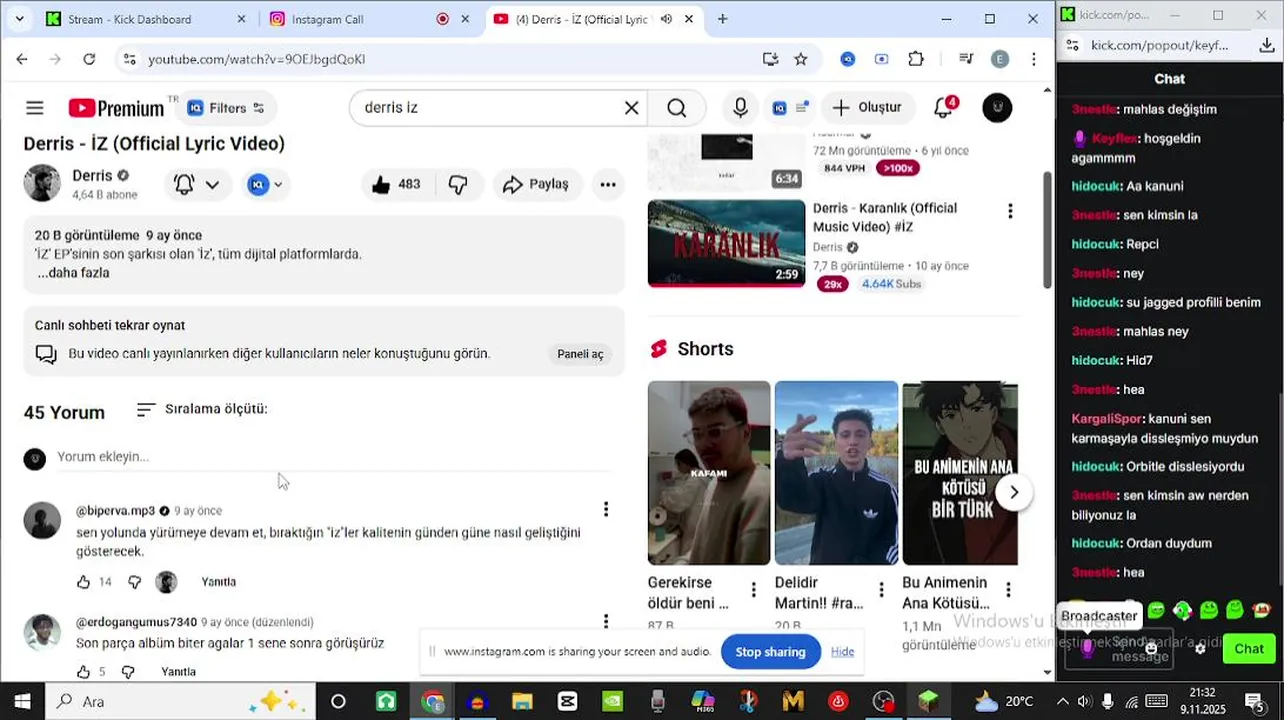Screen dimensions: 1284x720
Task: Open the live chat replay panel (Paneli aç)
Action: [x=580, y=354]
